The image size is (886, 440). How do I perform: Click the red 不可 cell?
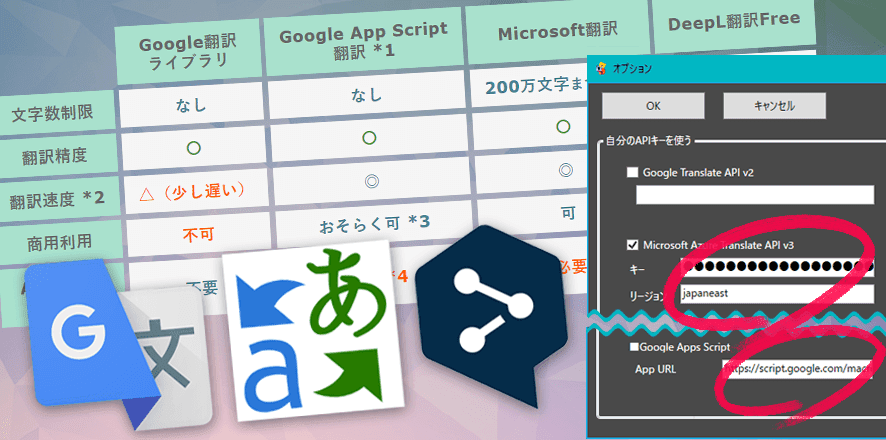(x=197, y=233)
